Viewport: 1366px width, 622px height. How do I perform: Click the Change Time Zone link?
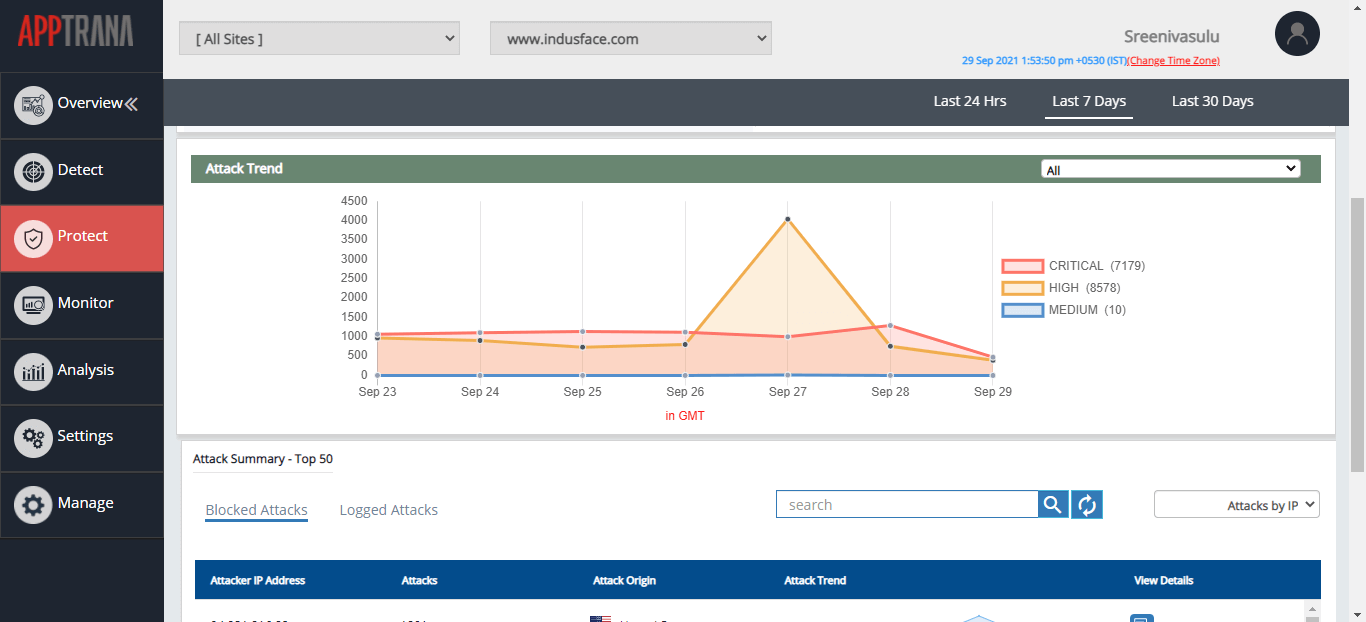point(1174,61)
